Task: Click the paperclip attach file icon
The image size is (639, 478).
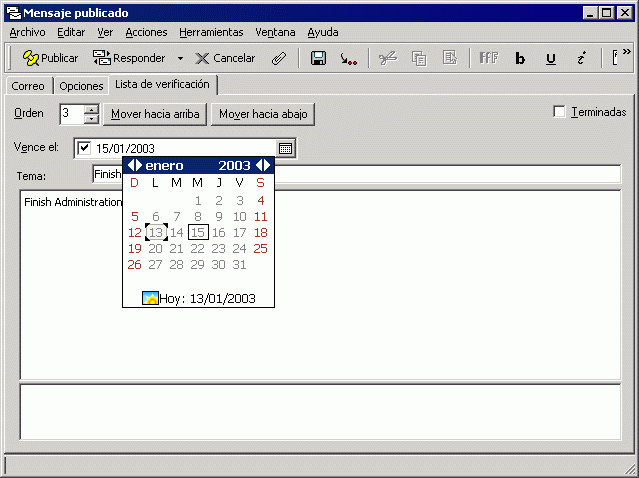Action: coord(279,58)
